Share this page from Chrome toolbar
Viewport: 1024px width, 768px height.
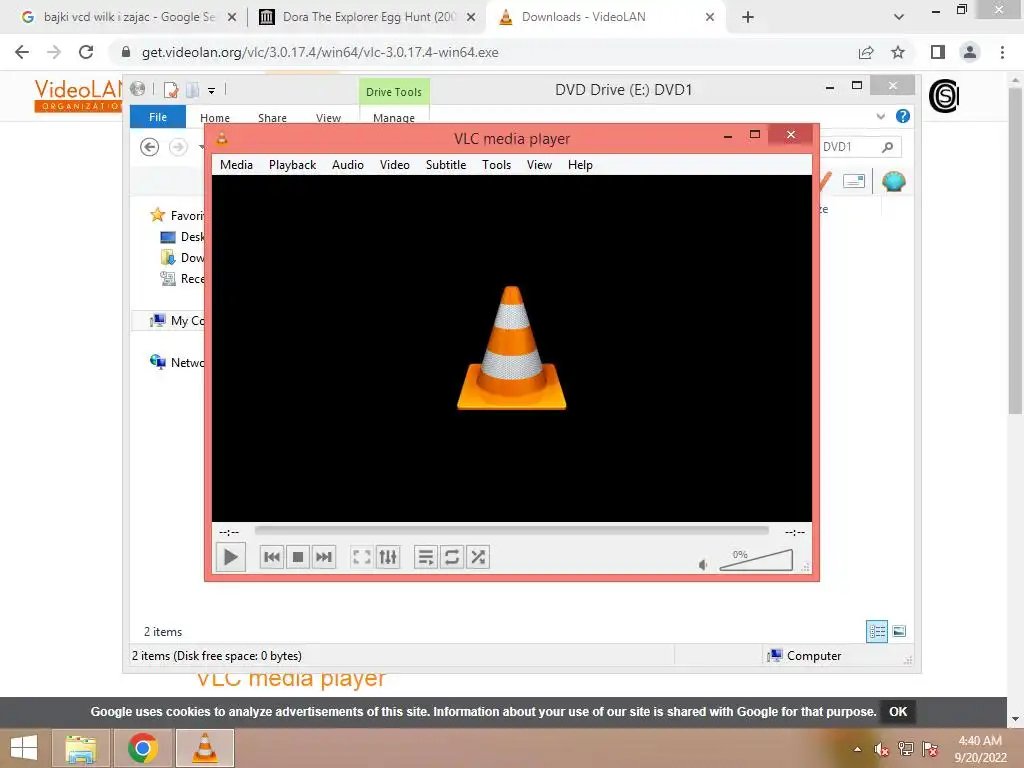pos(866,52)
